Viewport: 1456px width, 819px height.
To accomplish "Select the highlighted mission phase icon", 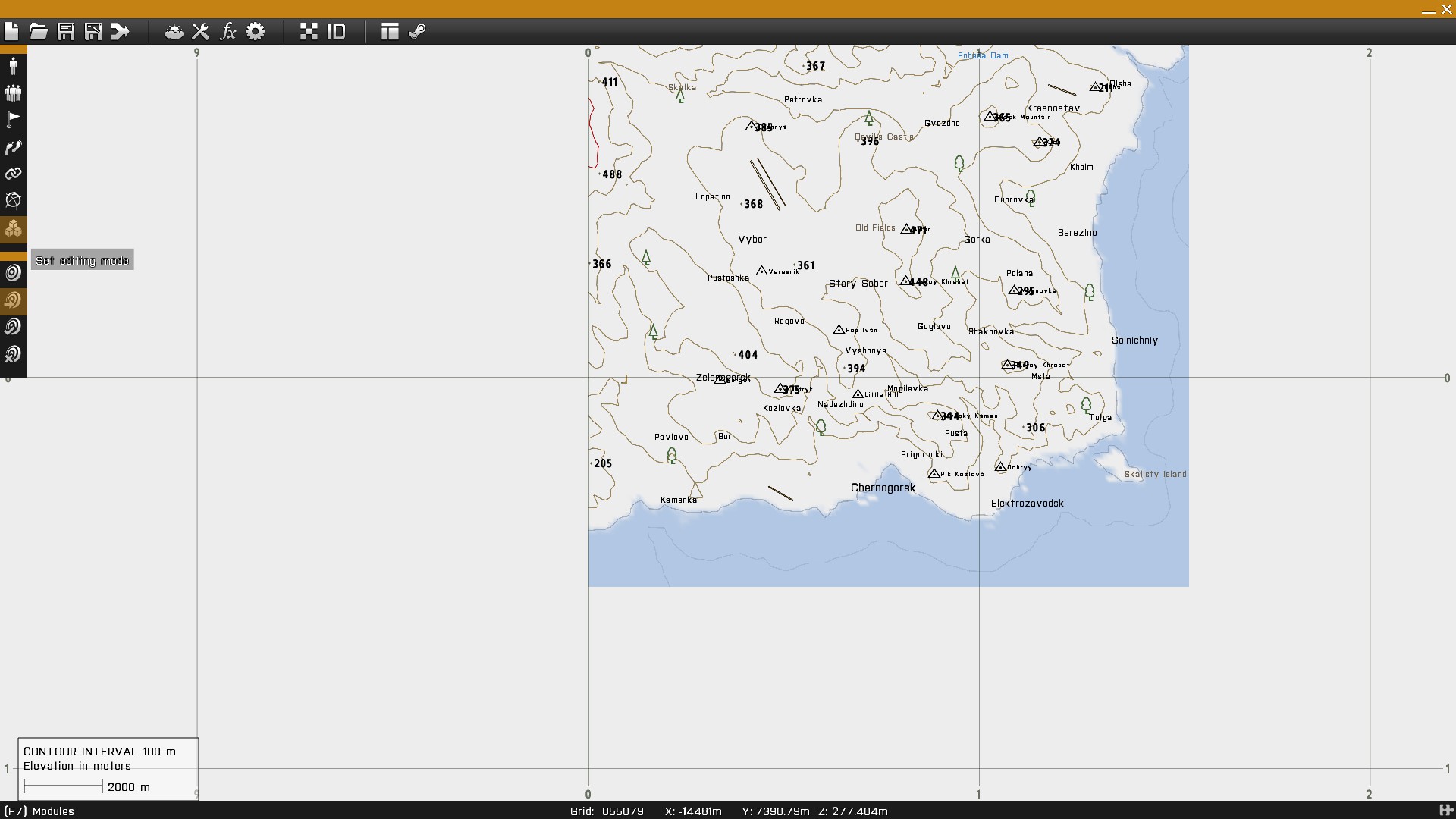I will click(13, 300).
